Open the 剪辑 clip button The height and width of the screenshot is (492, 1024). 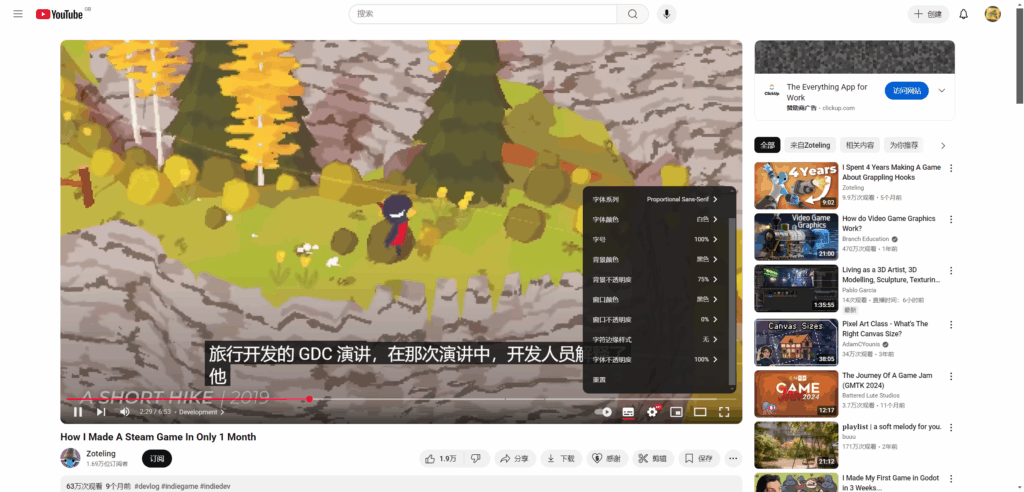click(x=653, y=459)
